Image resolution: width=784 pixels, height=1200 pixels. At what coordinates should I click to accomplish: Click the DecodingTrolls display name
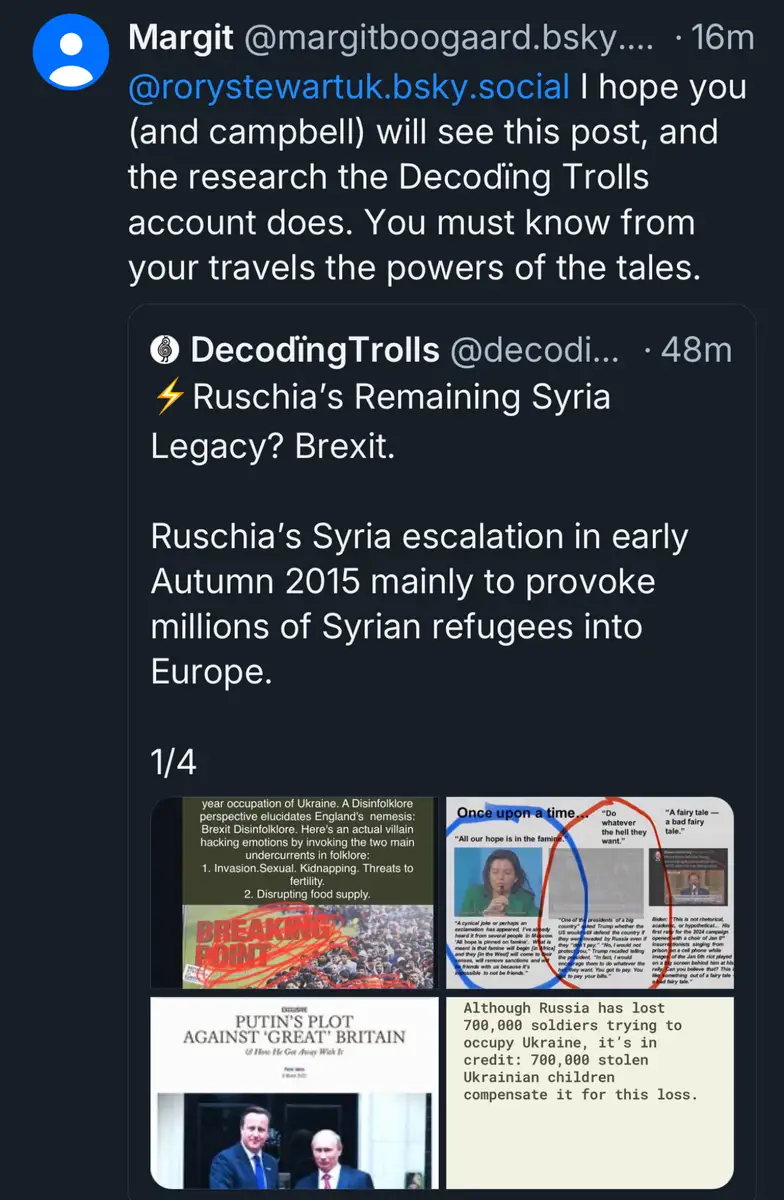tap(314, 350)
